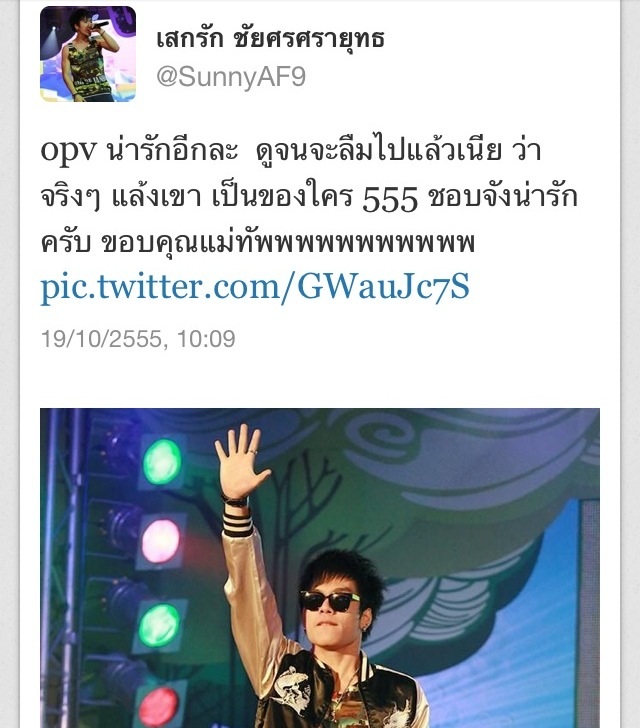Tap the sunglasses on the performer's face
This screenshot has height=728, width=640.
(329, 601)
